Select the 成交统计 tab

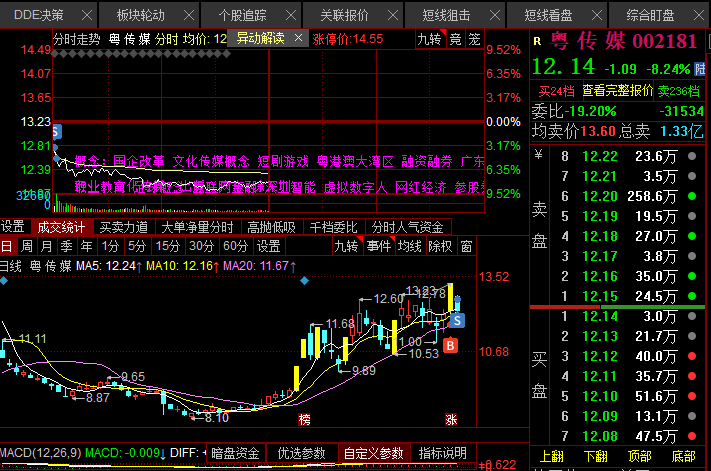pos(61,227)
